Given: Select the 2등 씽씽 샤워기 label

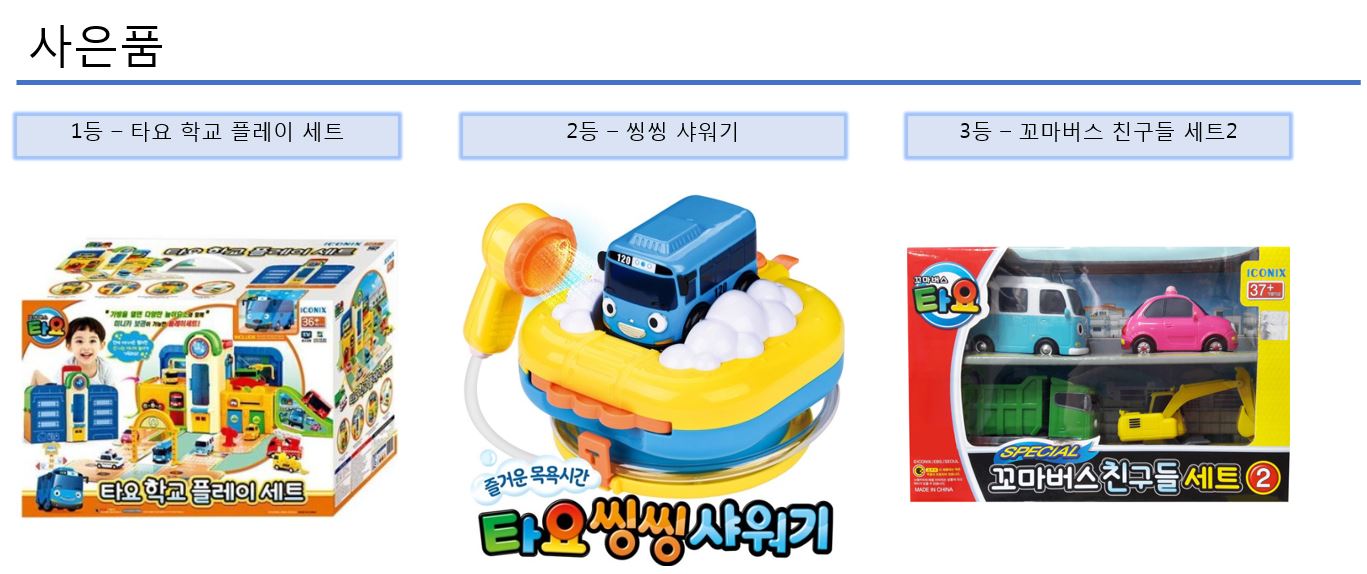Looking at the screenshot, I should click(653, 135).
